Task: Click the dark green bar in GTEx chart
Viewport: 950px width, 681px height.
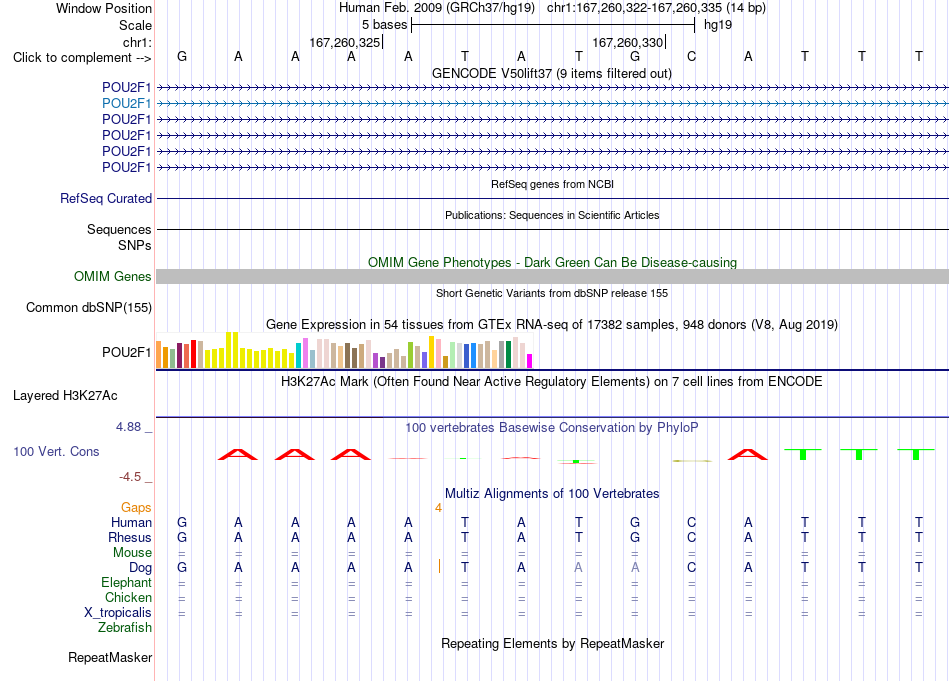Action: 508,354
